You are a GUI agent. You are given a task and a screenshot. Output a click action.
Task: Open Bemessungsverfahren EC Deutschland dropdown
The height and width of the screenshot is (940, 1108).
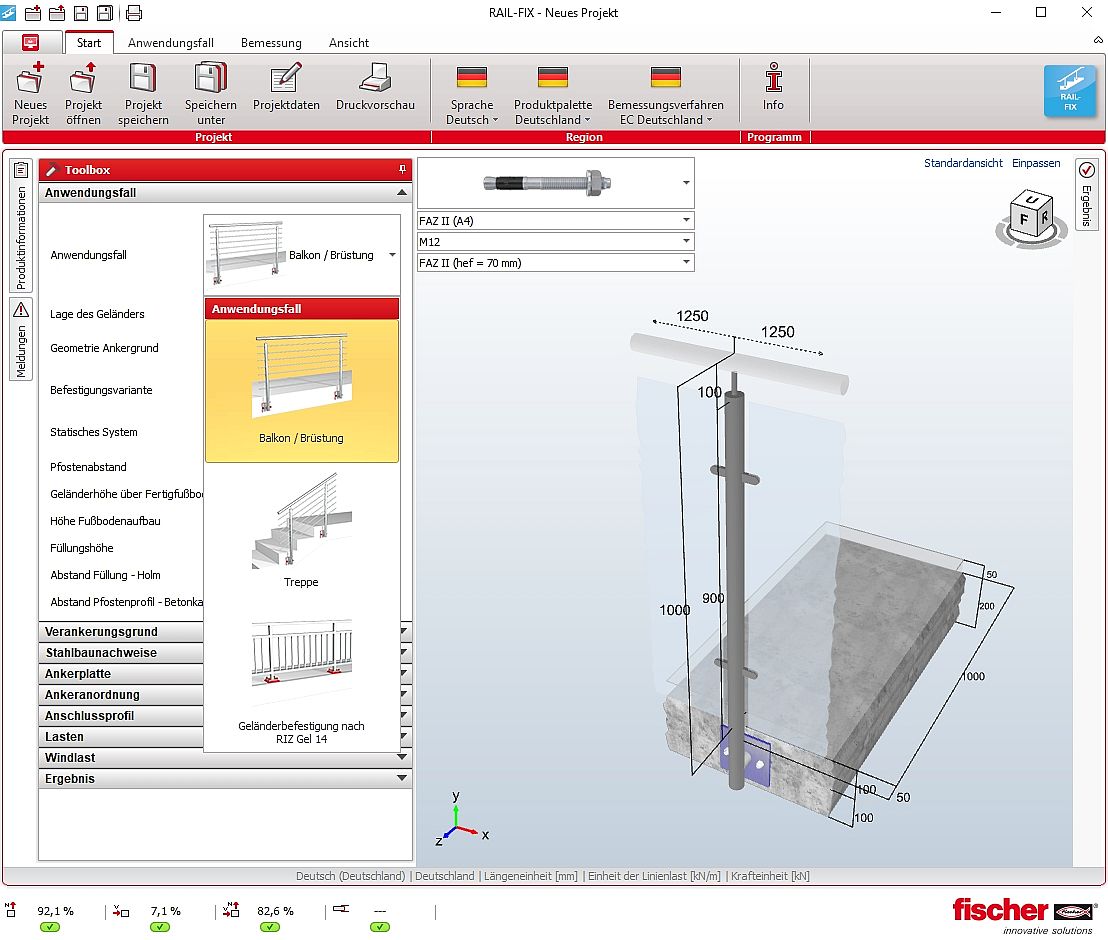(665, 96)
